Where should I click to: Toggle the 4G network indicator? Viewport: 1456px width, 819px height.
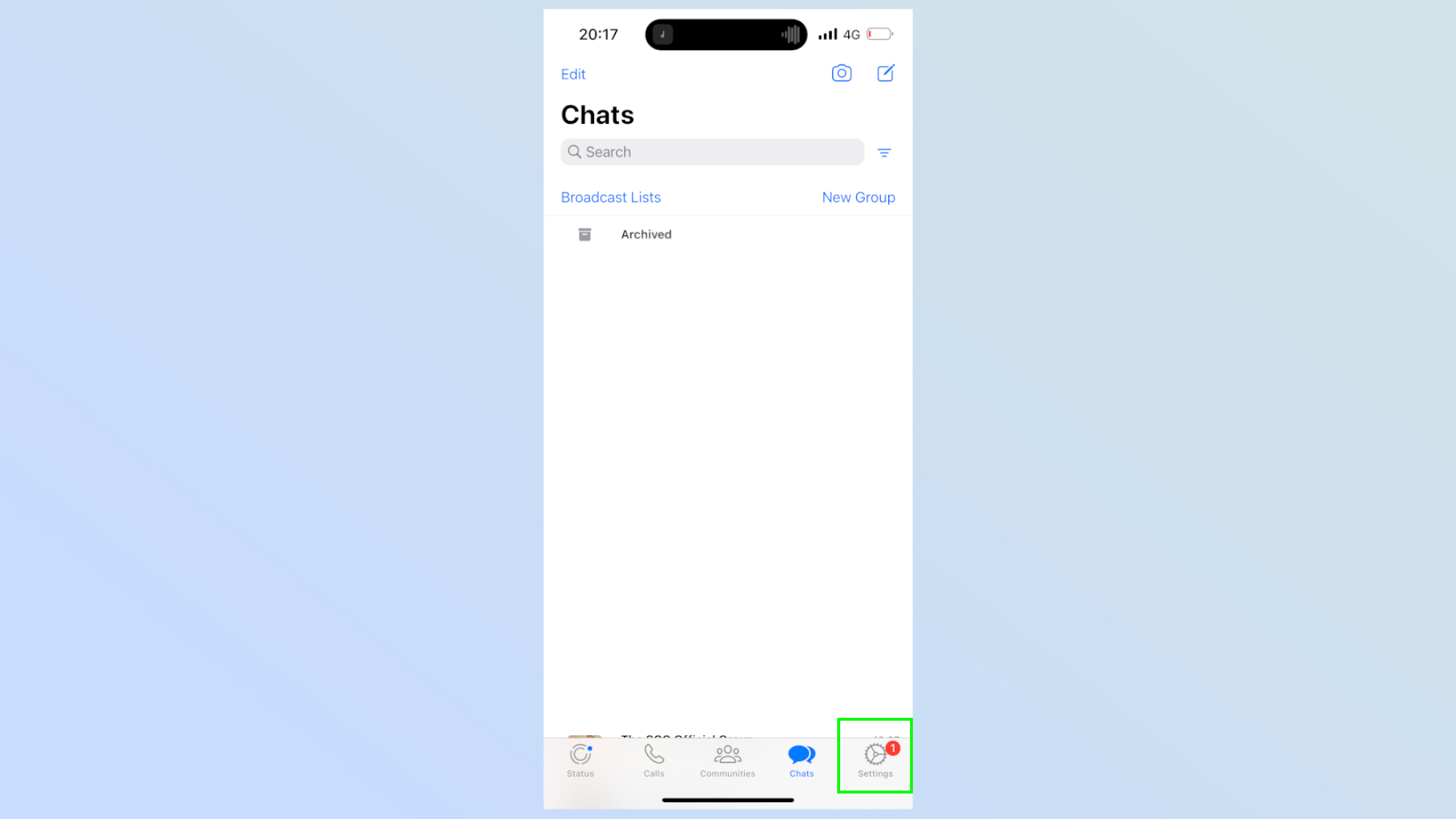click(x=851, y=34)
